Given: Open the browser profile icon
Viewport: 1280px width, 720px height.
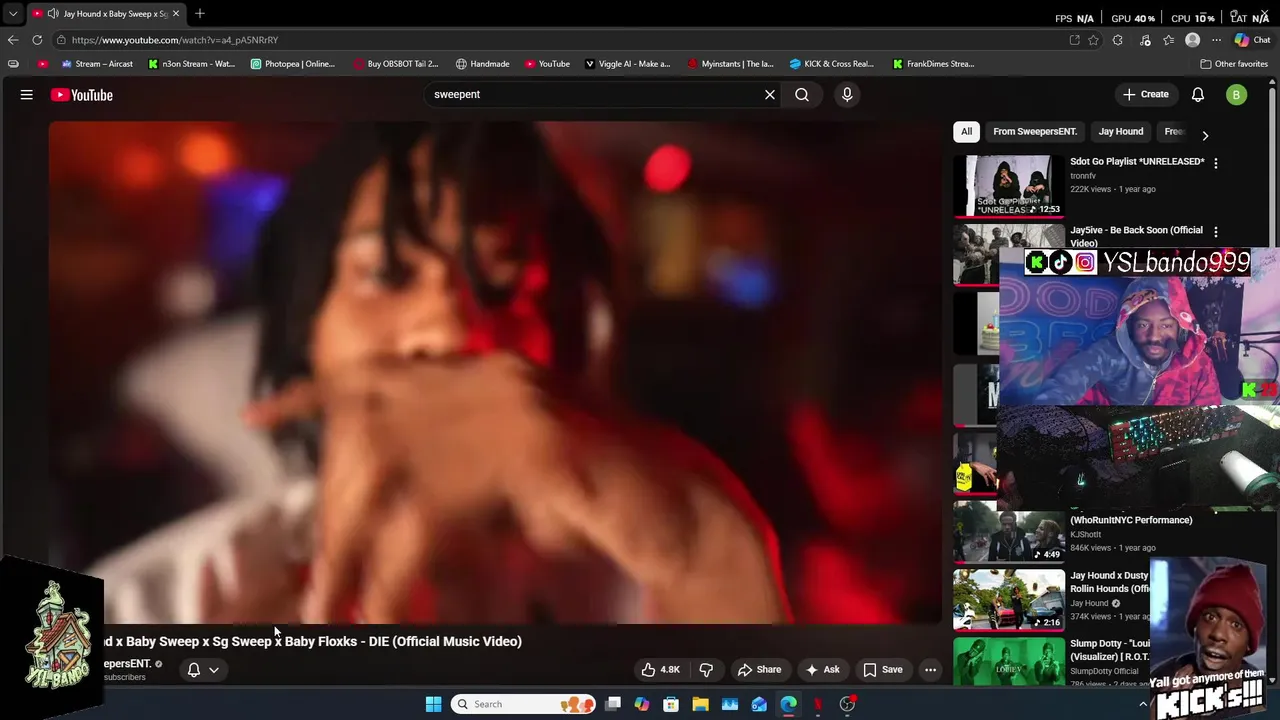Looking at the screenshot, I should click(1192, 40).
